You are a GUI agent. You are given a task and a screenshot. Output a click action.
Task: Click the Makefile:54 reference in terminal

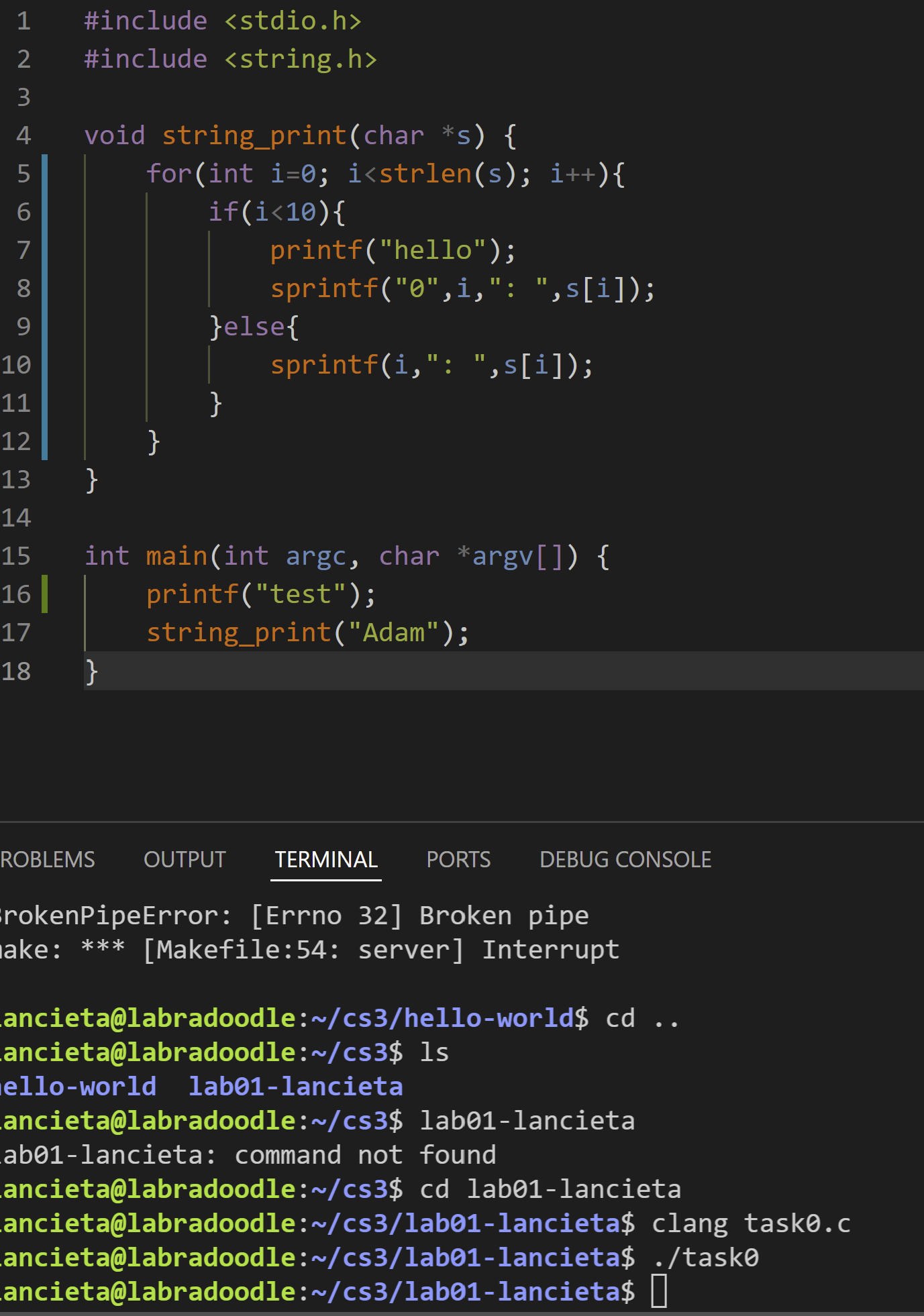pyautogui.click(x=242, y=950)
